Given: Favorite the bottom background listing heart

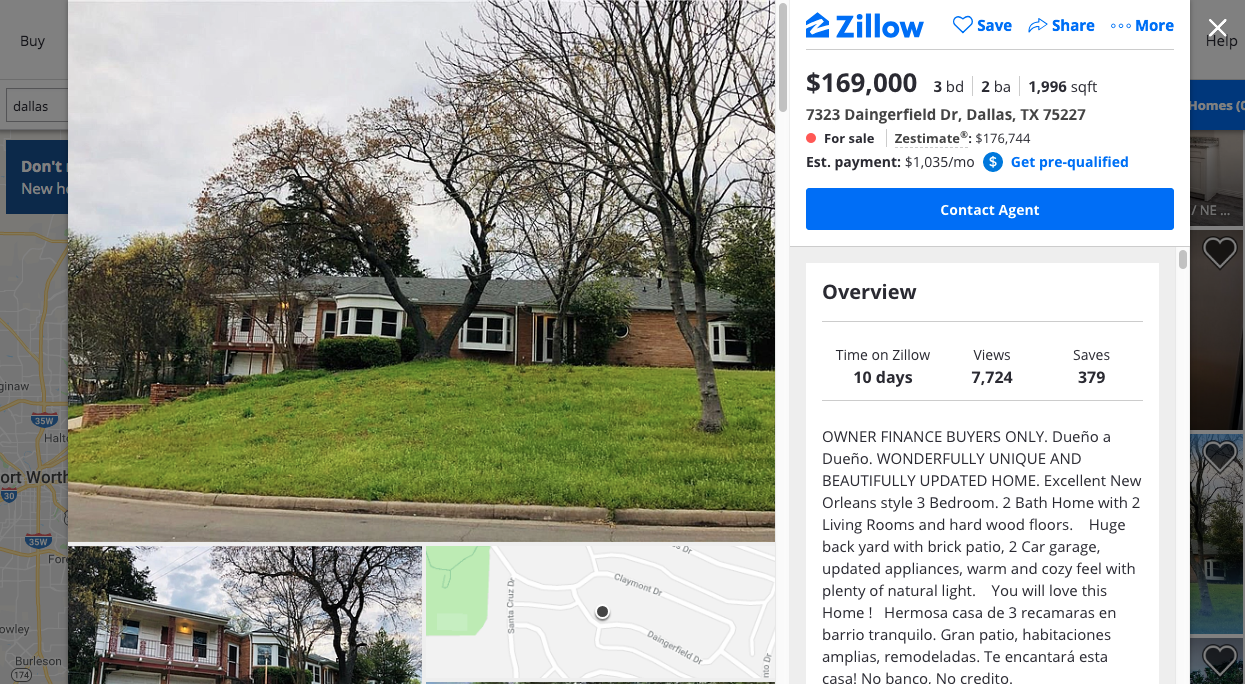Looking at the screenshot, I should [1219, 660].
